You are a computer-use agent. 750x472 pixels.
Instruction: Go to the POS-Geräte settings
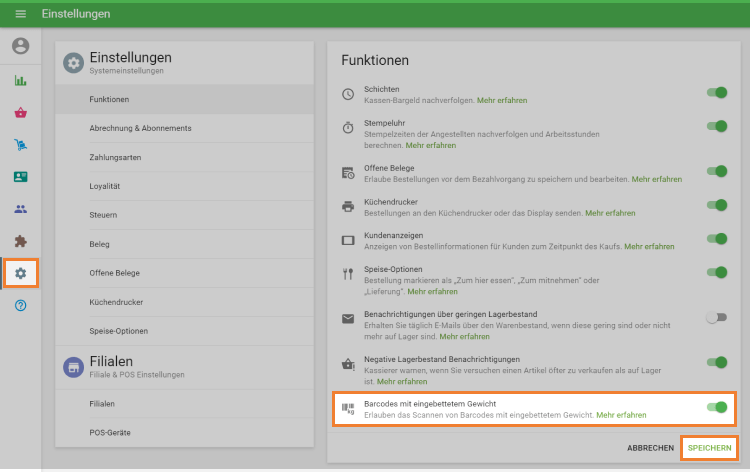click(x=111, y=432)
